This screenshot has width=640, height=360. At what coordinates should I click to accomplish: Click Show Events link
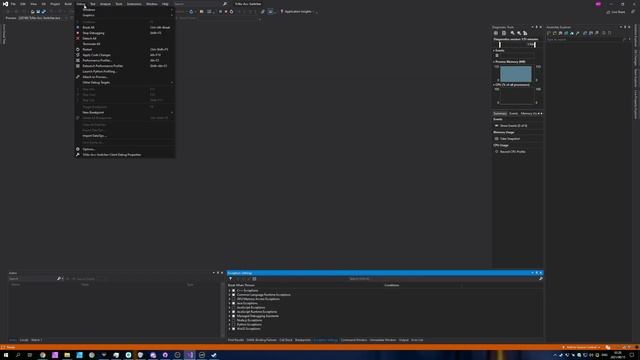[513, 126]
